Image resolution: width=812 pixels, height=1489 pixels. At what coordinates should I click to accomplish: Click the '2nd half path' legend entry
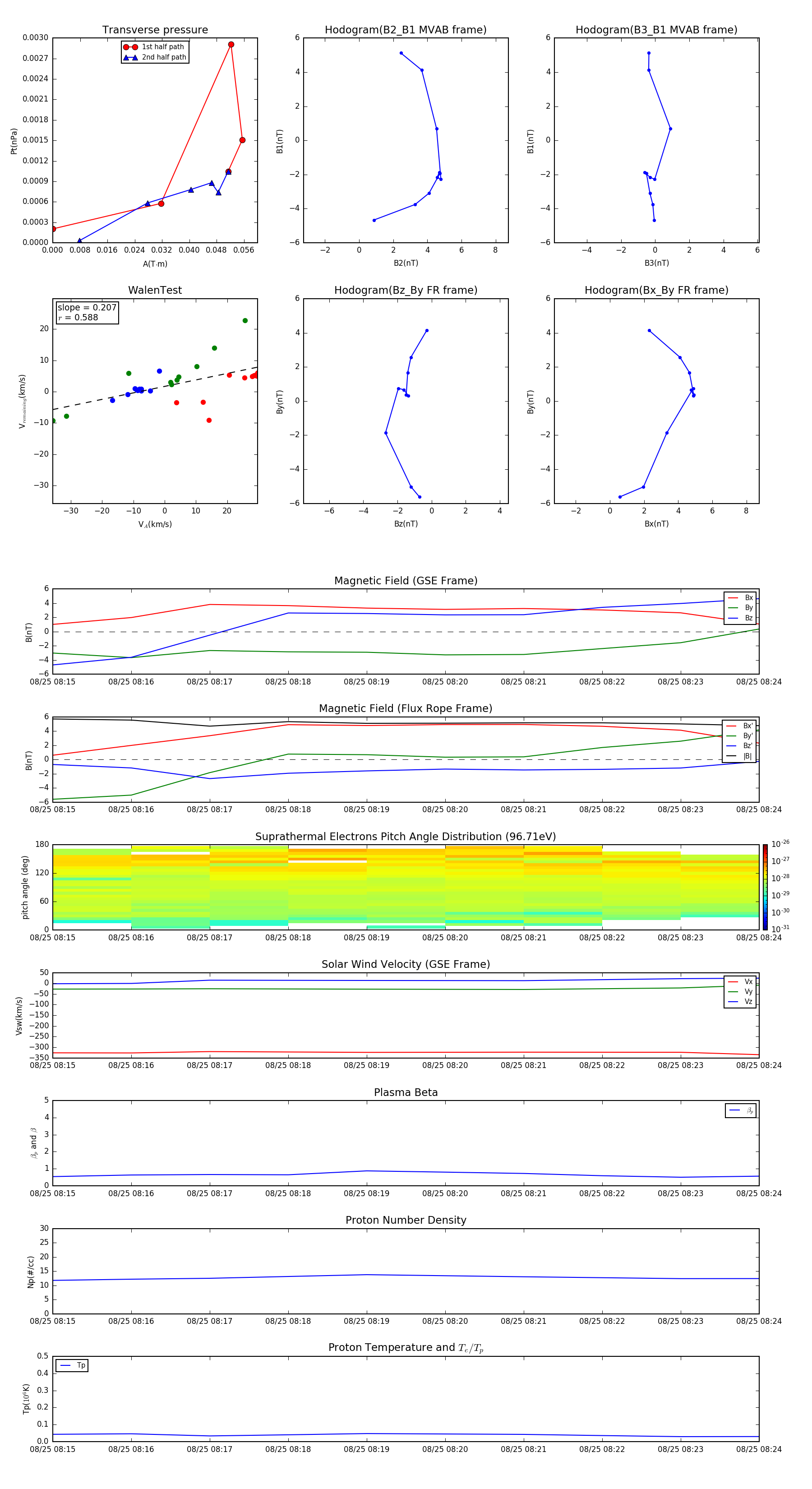pos(155,57)
